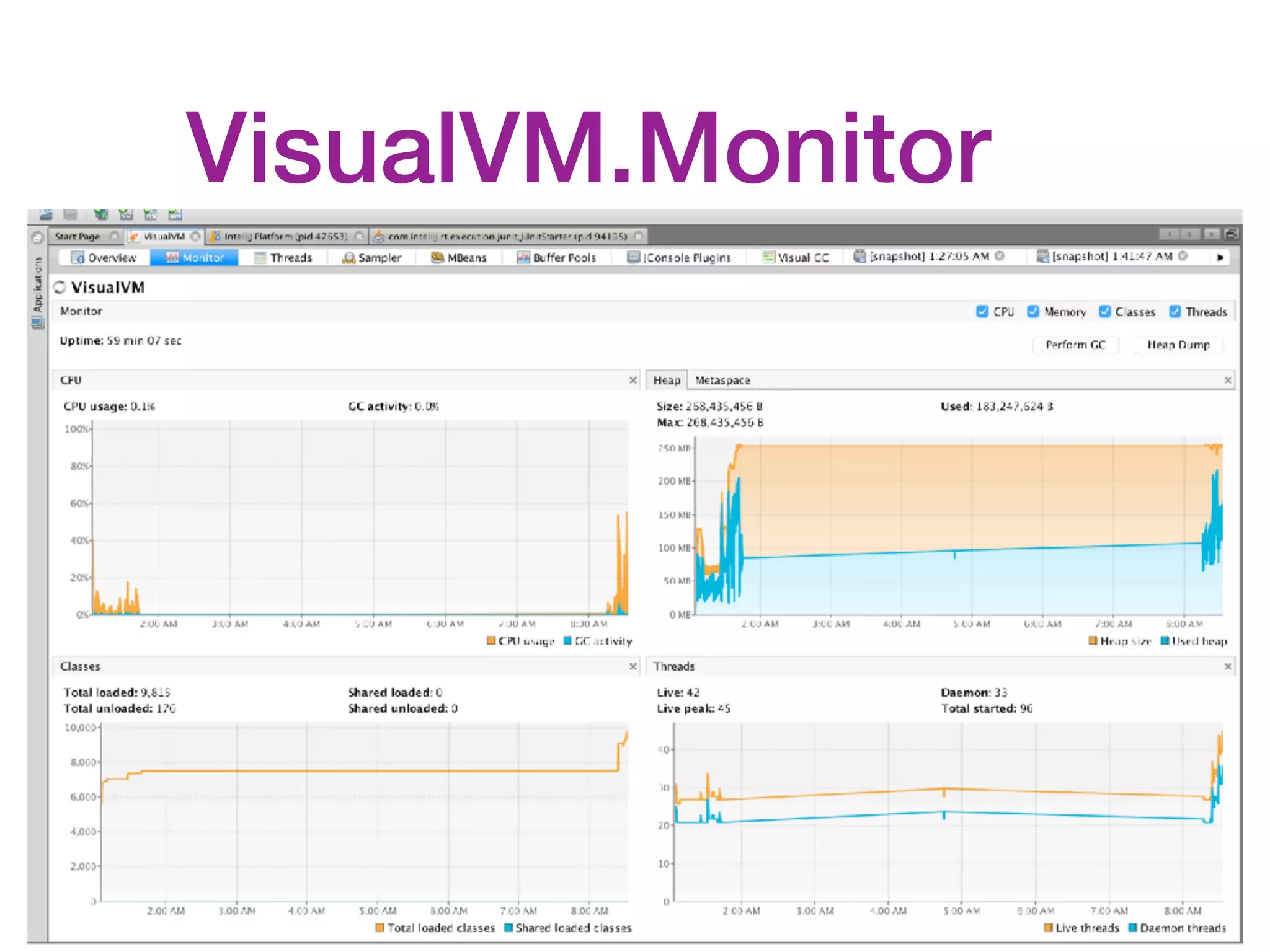Screen dimensions: 1270x952
Task: Toggle the Memory graph checkbox
Action: tap(1033, 312)
